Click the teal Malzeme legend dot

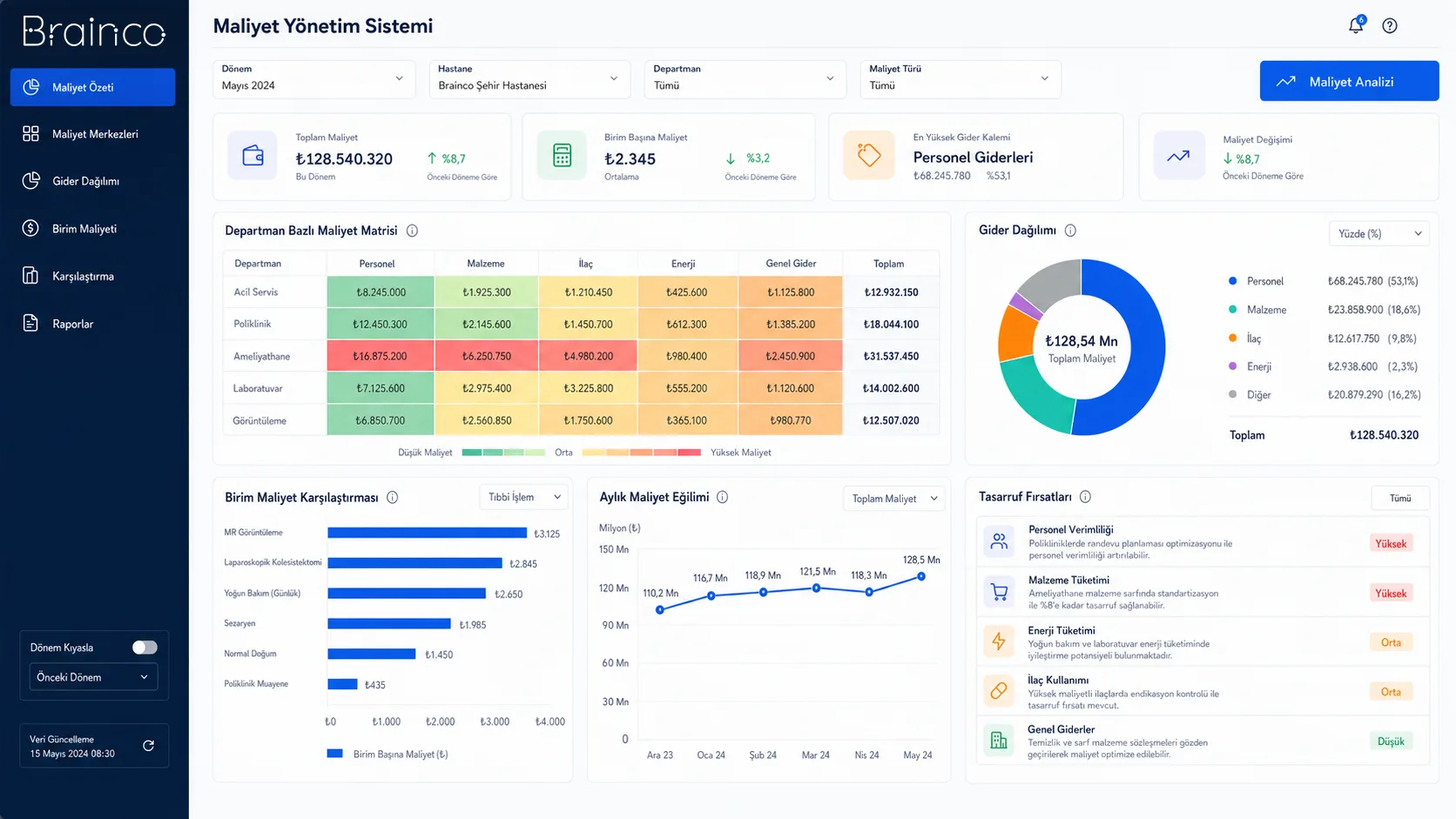pos(1232,309)
